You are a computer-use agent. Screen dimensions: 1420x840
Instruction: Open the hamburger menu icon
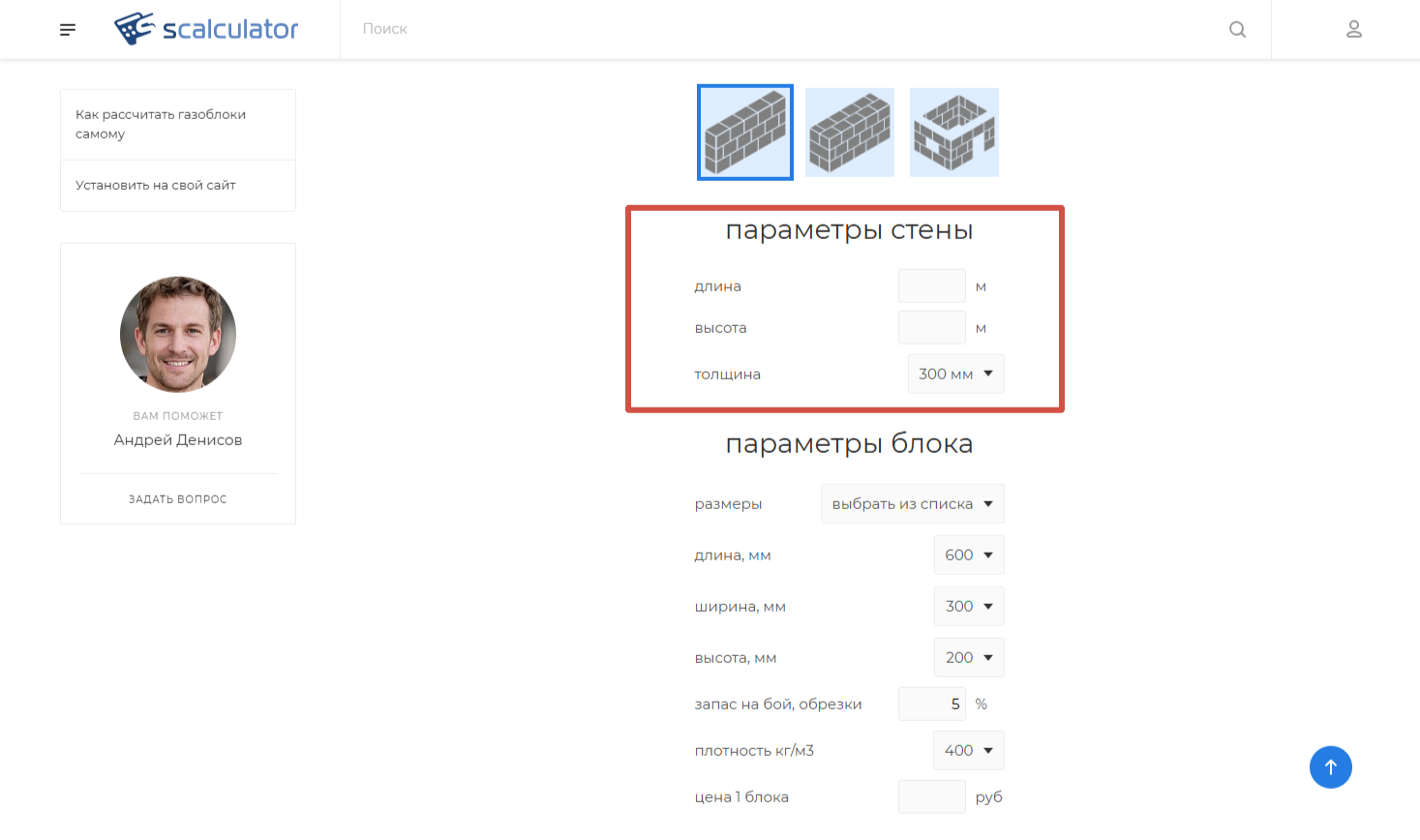coord(68,30)
